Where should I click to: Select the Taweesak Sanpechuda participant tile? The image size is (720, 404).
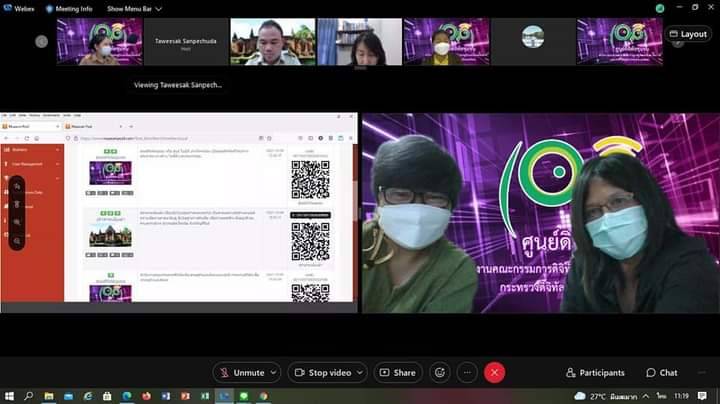pyautogui.click(x=186, y=42)
